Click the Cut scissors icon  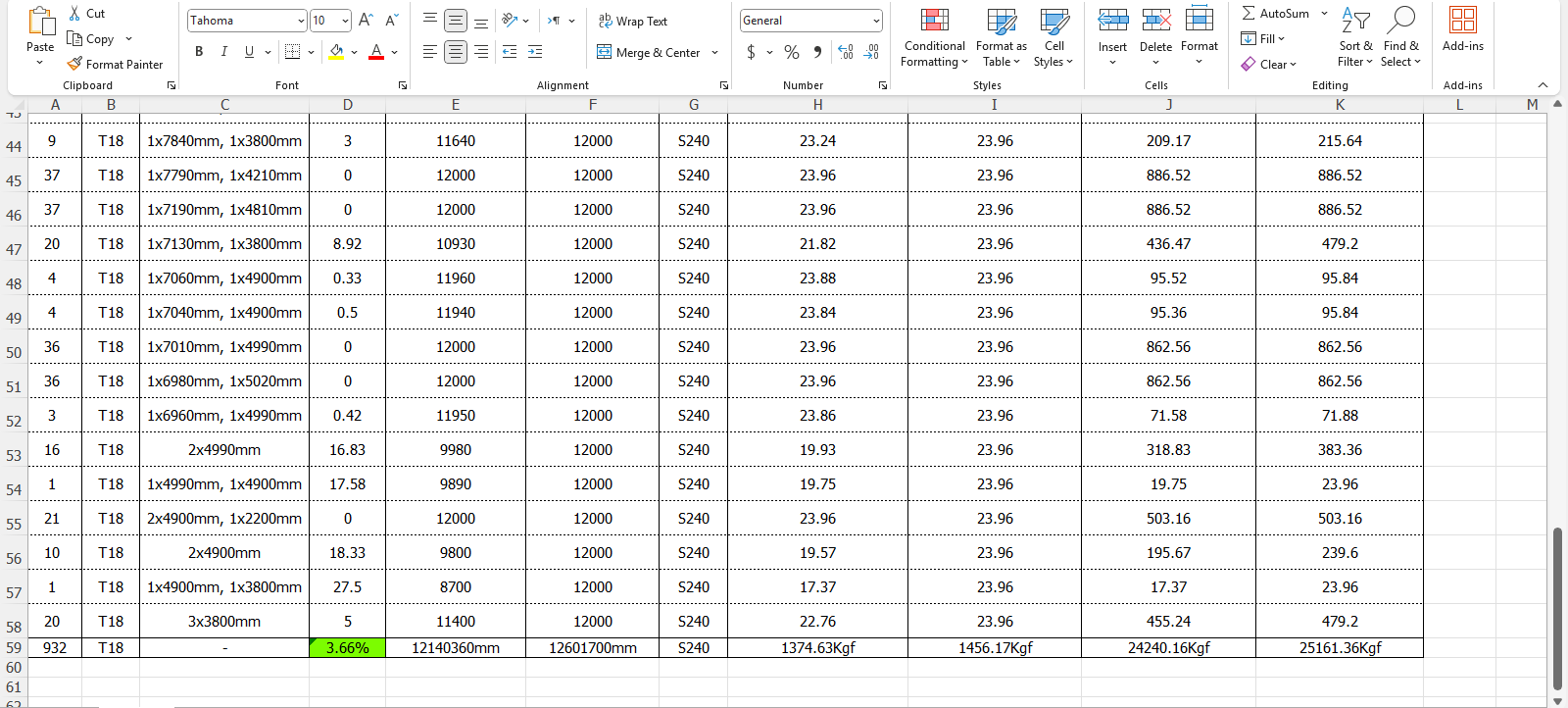(x=75, y=14)
